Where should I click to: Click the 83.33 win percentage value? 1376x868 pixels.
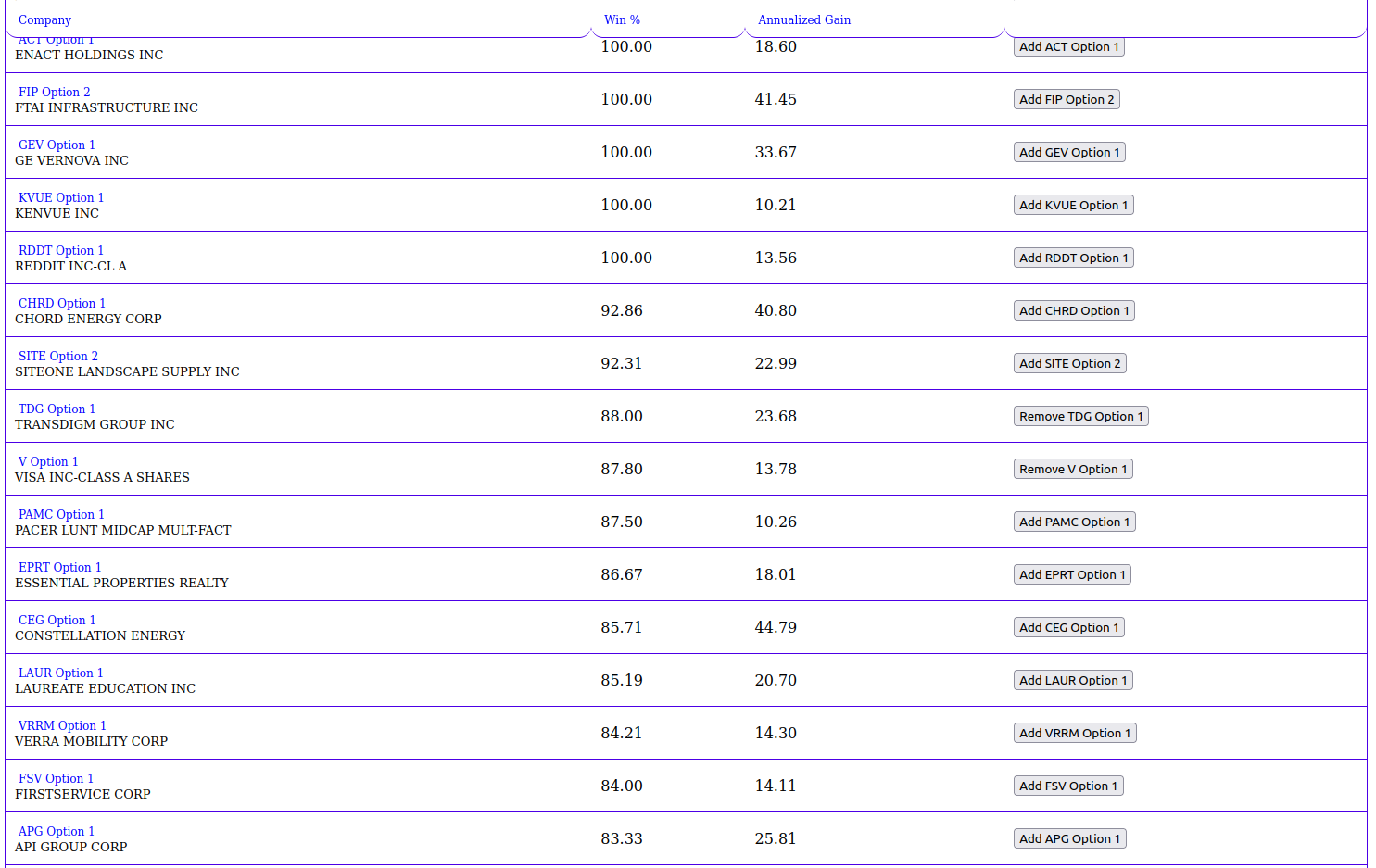621,838
